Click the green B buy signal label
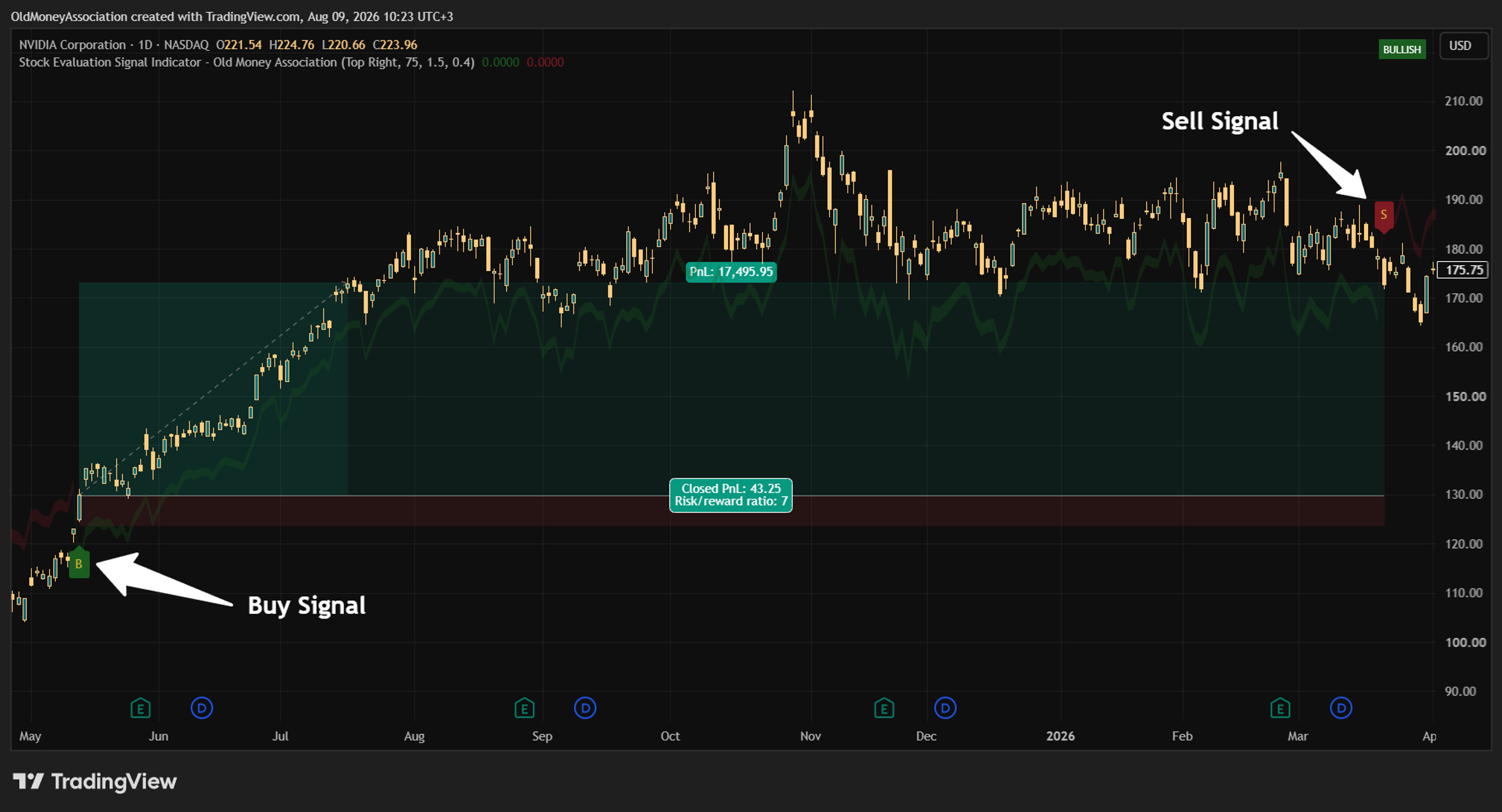This screenshot has width=1502, height=812. pyautogui.click(x=79, y=563)
